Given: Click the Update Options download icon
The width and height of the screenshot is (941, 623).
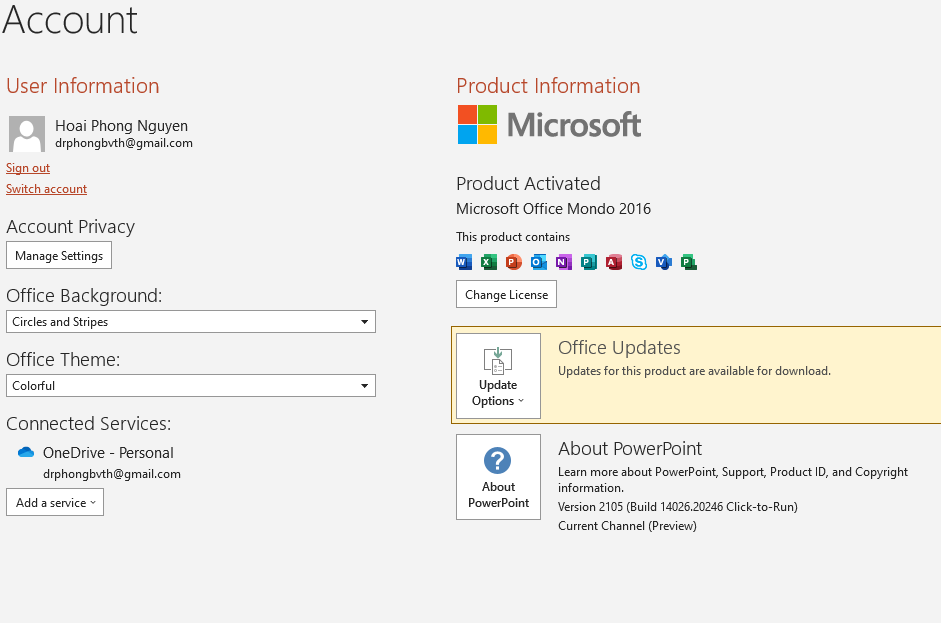Looking at the screenshot, I should coord(498,361).
